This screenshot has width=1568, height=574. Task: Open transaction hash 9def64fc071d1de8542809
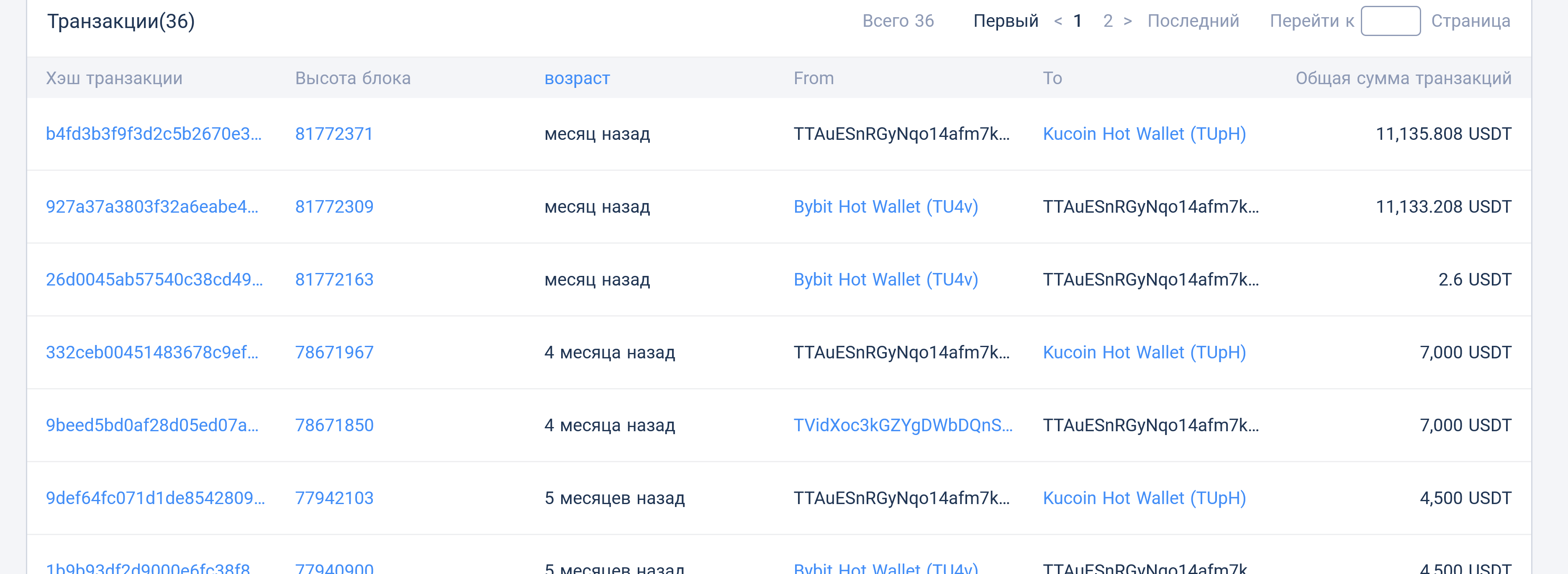155,498
